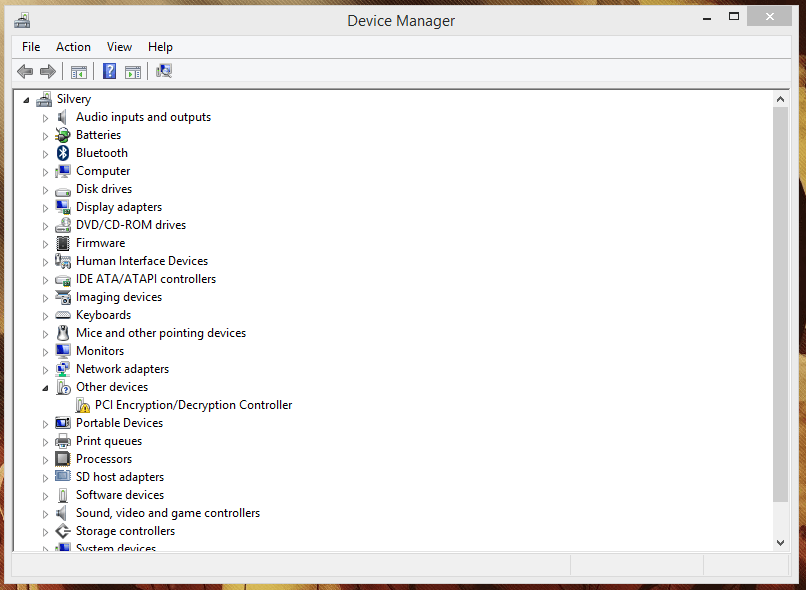Click the scrollbar down arrow
806x590 pixels.
coord(780,543)
